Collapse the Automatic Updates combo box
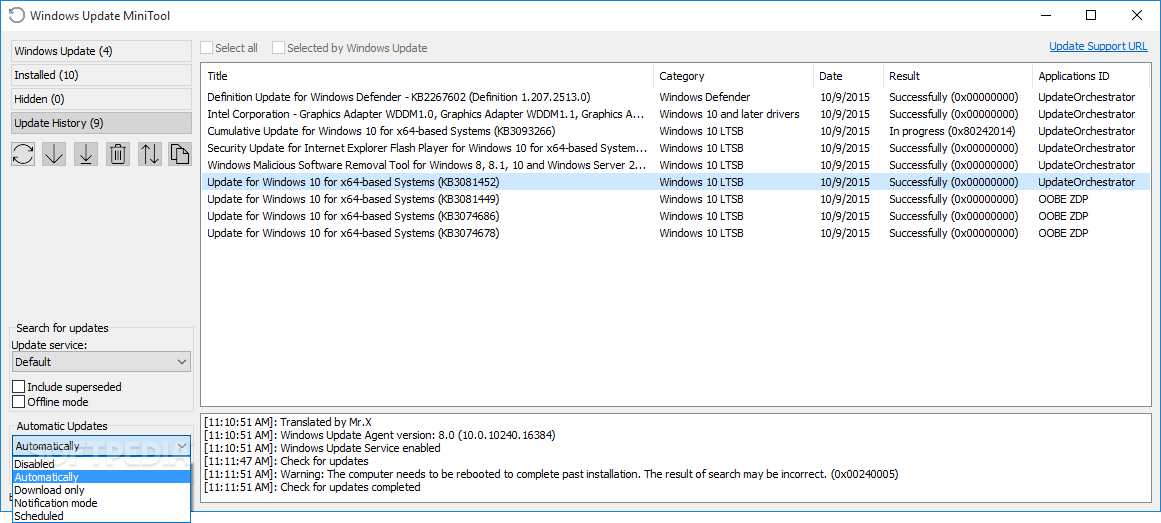 101,445
